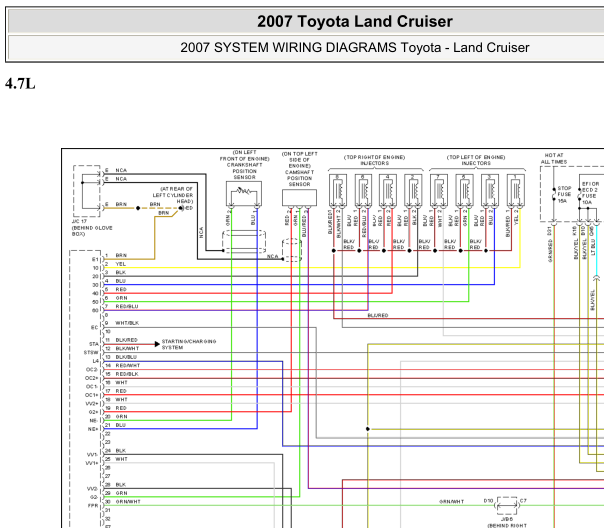This screenshot has height=528, width=604.
Task: Click pin '4 BLU' wire label
Action: click(x=116, y=281)
